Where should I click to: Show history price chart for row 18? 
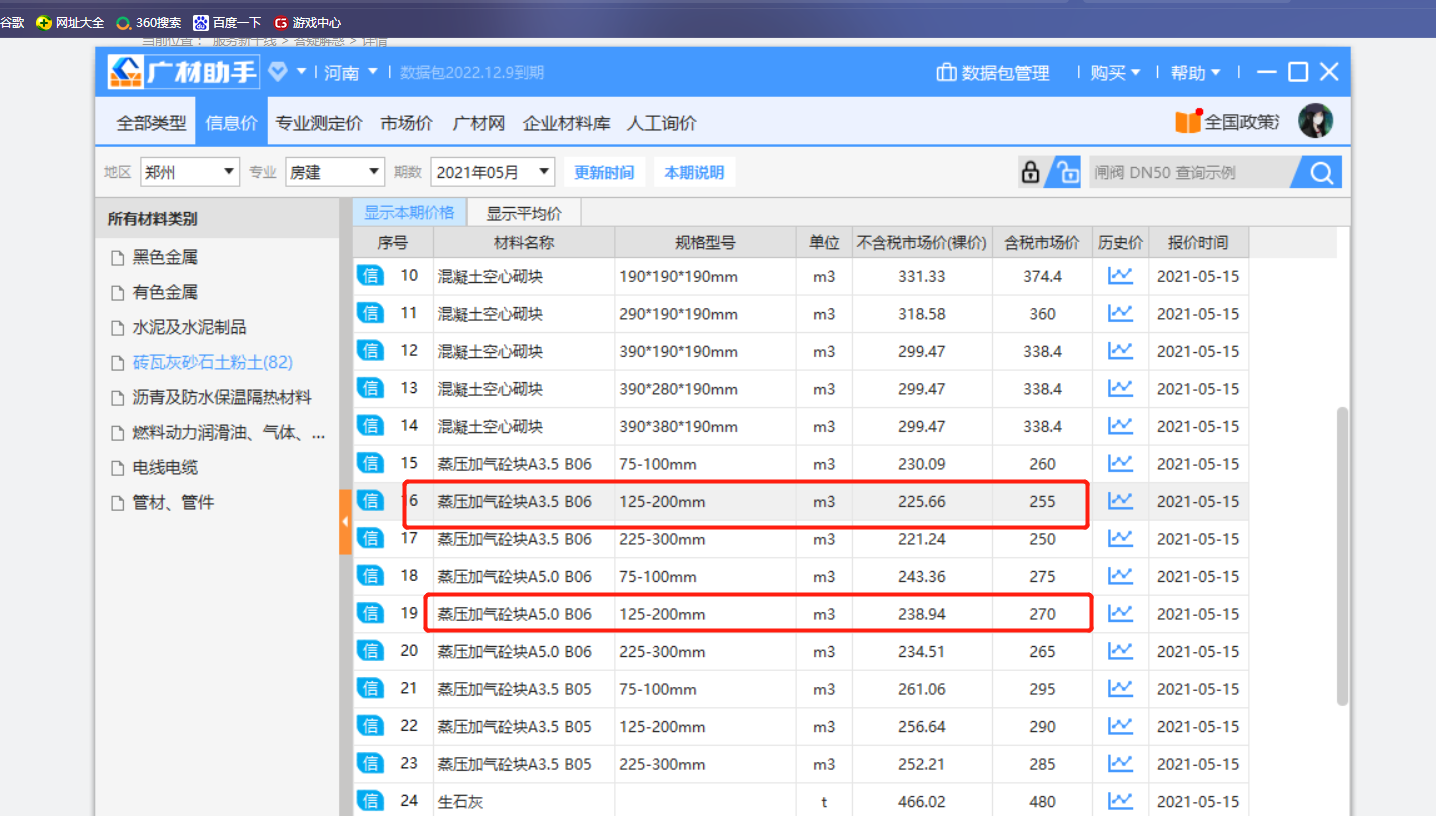coord(1120,576)
